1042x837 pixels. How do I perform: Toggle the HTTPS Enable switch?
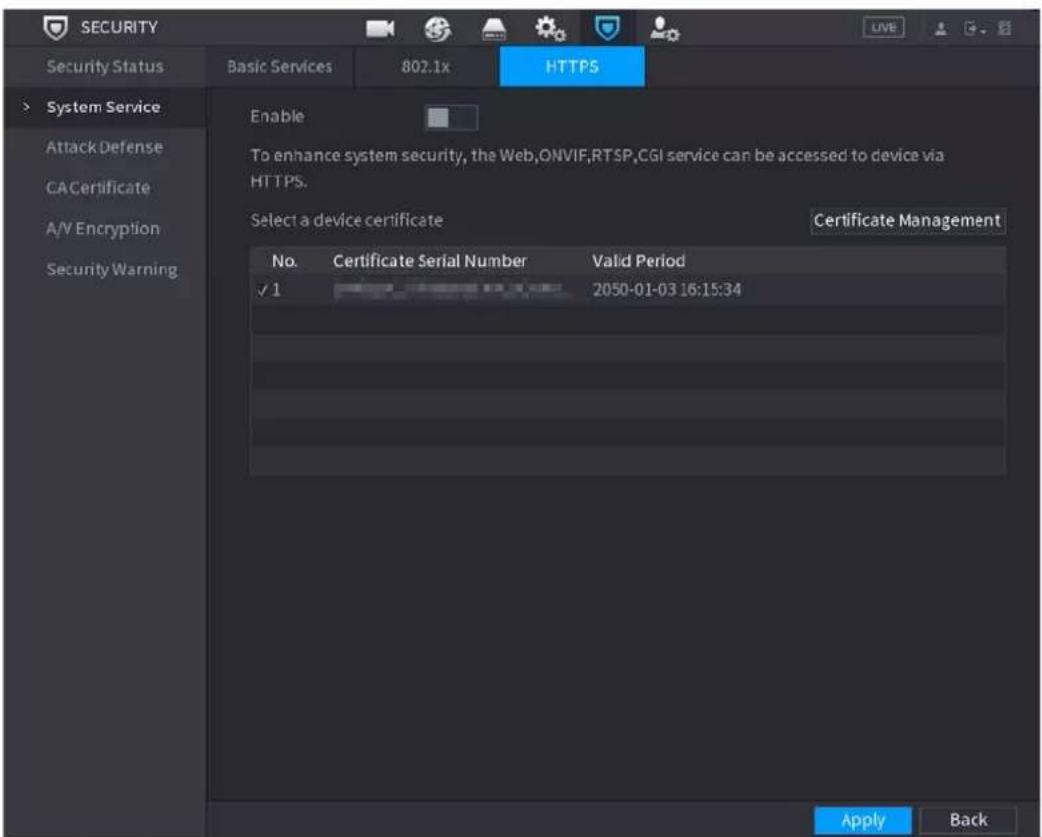click(x=451, y=118)
